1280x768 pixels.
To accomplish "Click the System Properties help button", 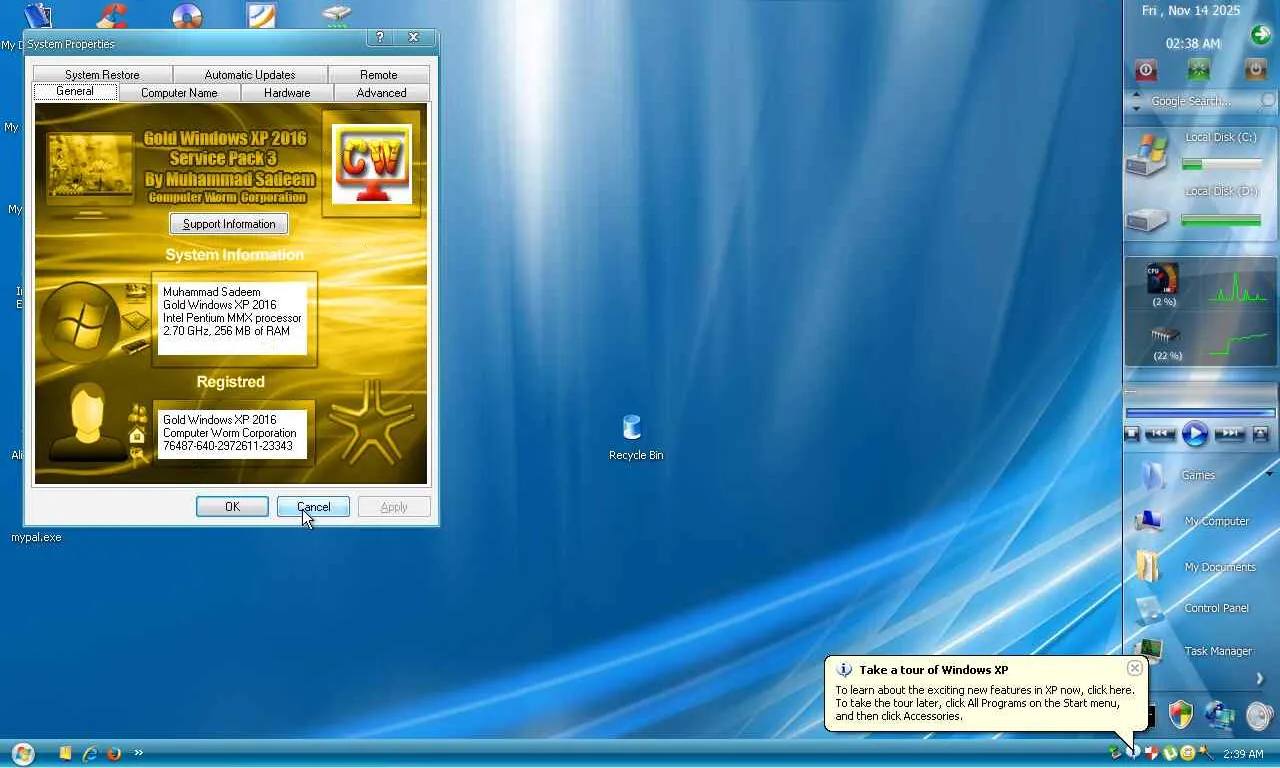I will click(x=380, y=37).
